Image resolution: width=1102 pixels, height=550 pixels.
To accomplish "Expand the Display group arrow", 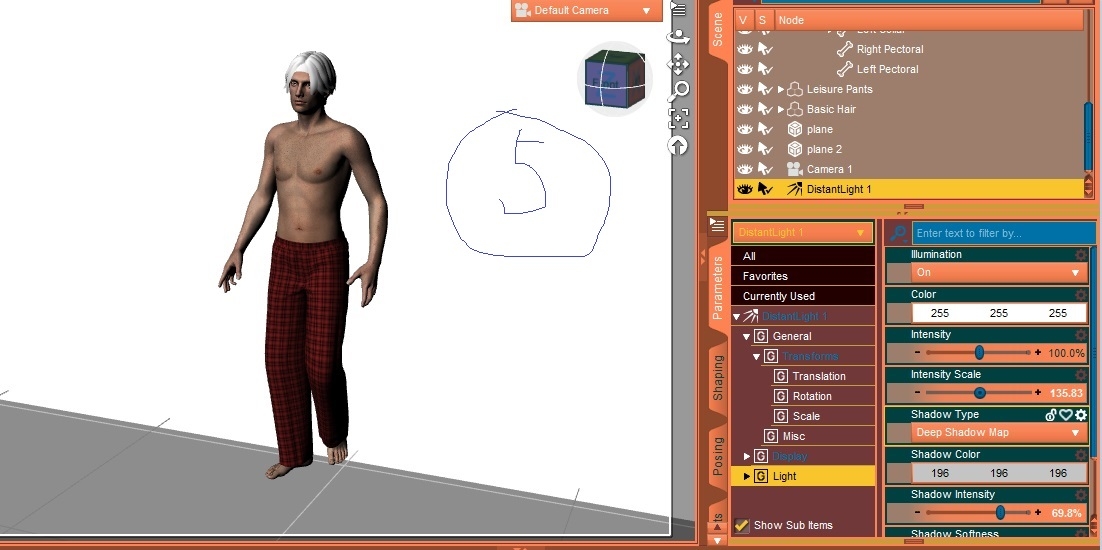I will tap(747, 457).
